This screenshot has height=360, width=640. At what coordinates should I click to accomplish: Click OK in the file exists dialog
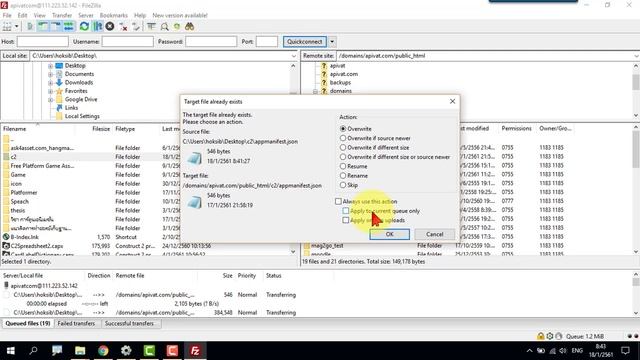click(389, 234)
